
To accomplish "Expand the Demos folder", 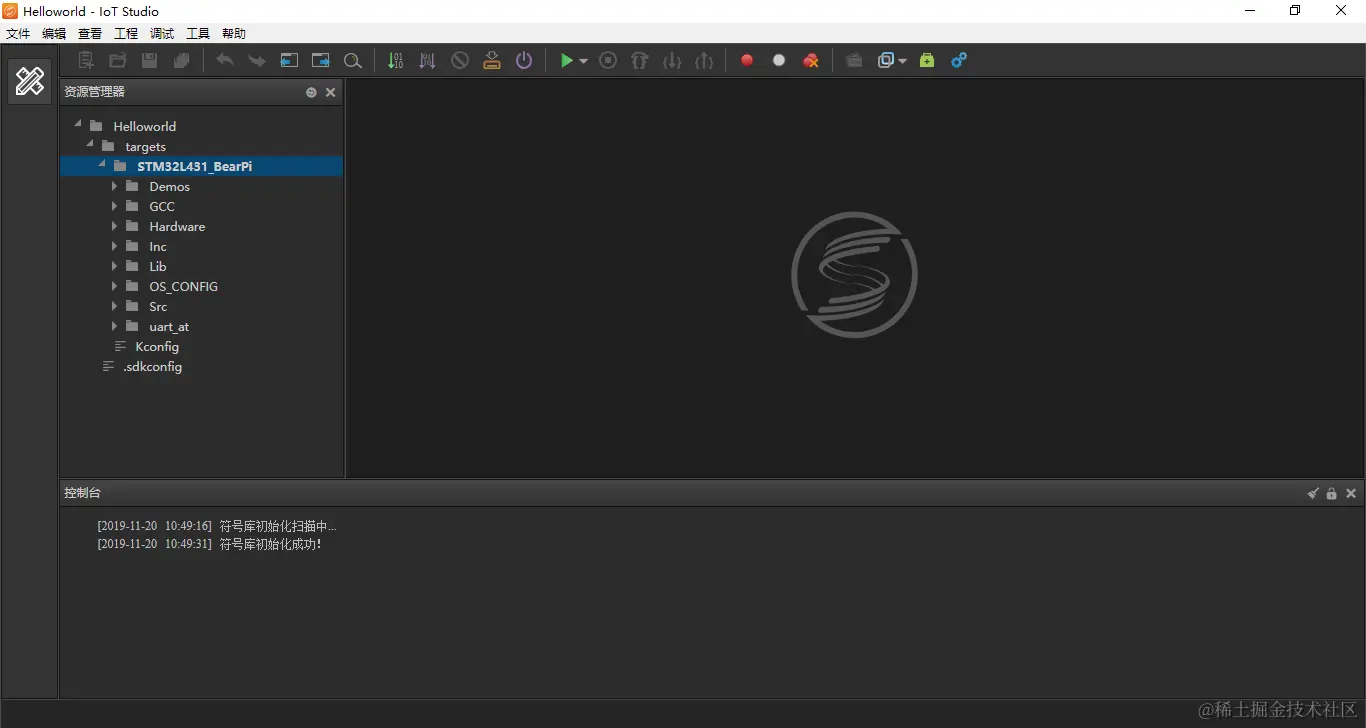I will pyautogui.click(x=114, y=186).
